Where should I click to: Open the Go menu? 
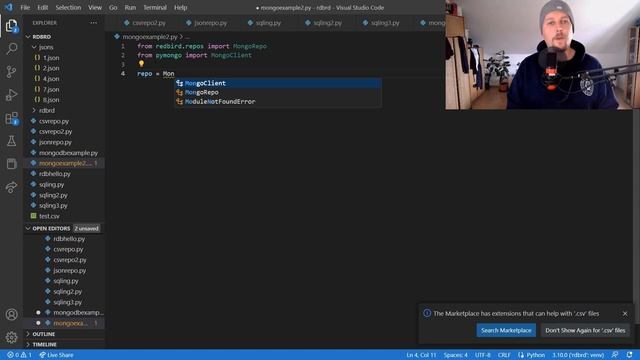[113, 7]
